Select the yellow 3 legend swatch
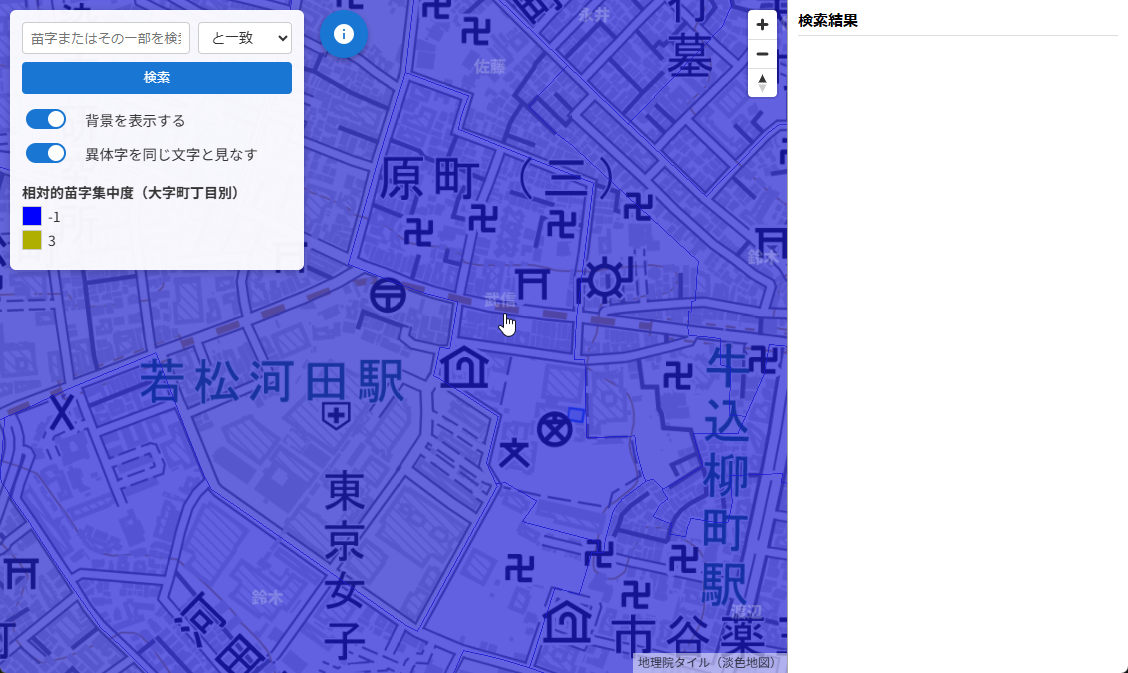 click(31, 240)
